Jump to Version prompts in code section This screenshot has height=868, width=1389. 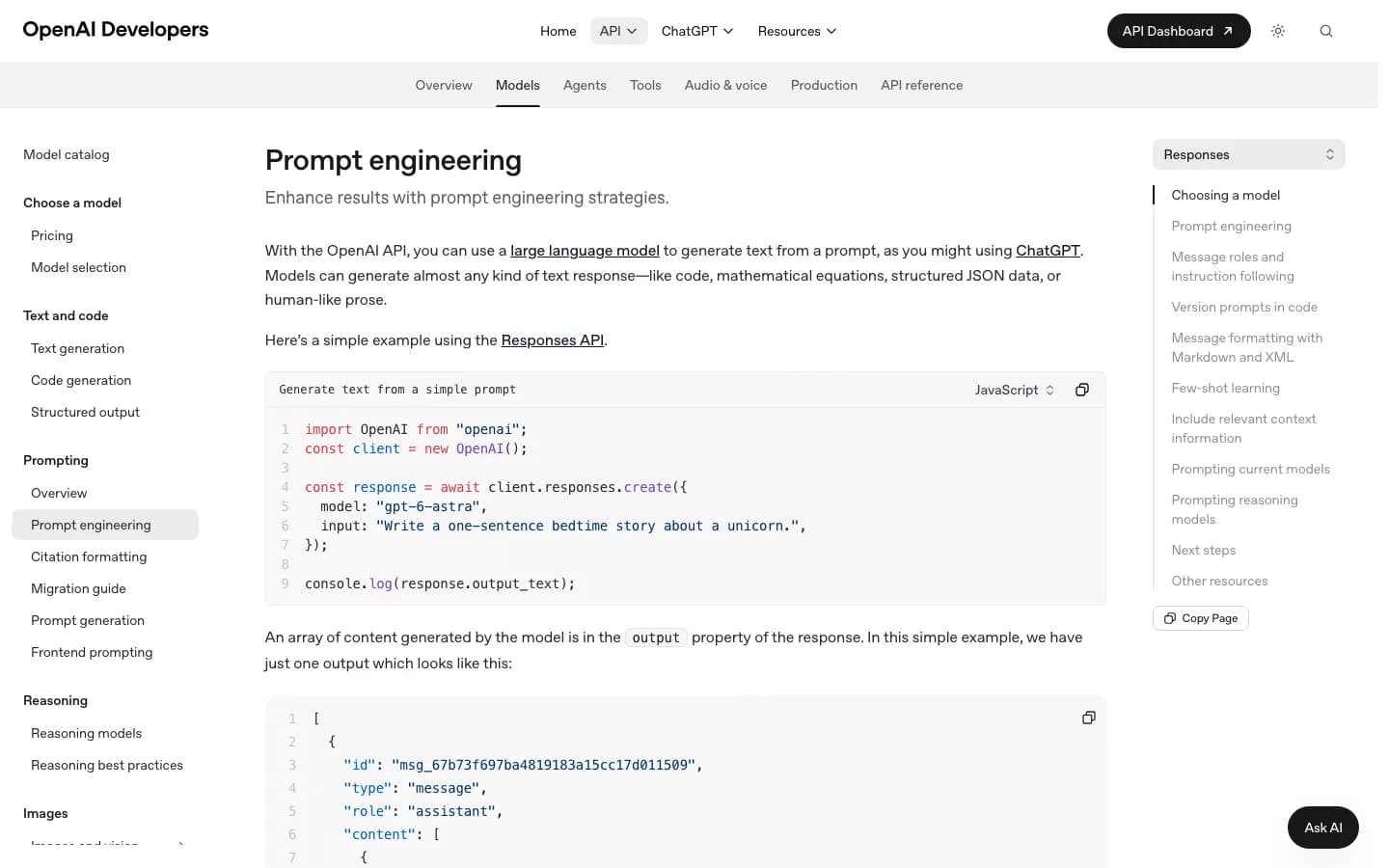[1244, 307]
